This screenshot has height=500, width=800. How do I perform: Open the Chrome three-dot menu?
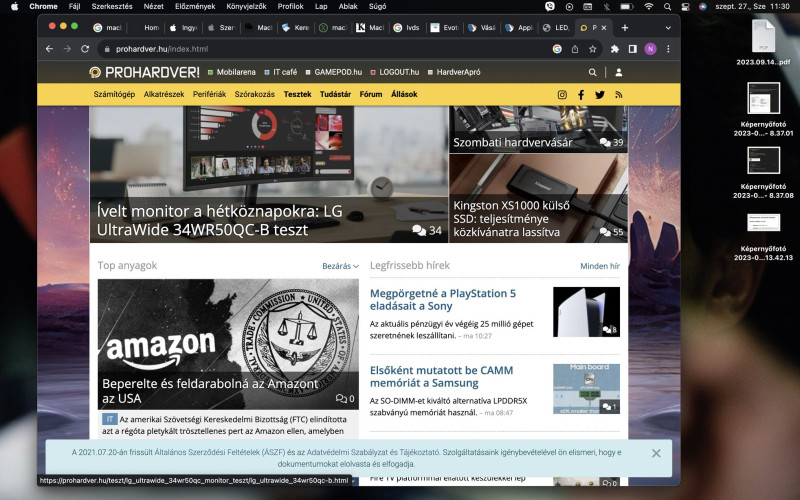pos(668,49)
